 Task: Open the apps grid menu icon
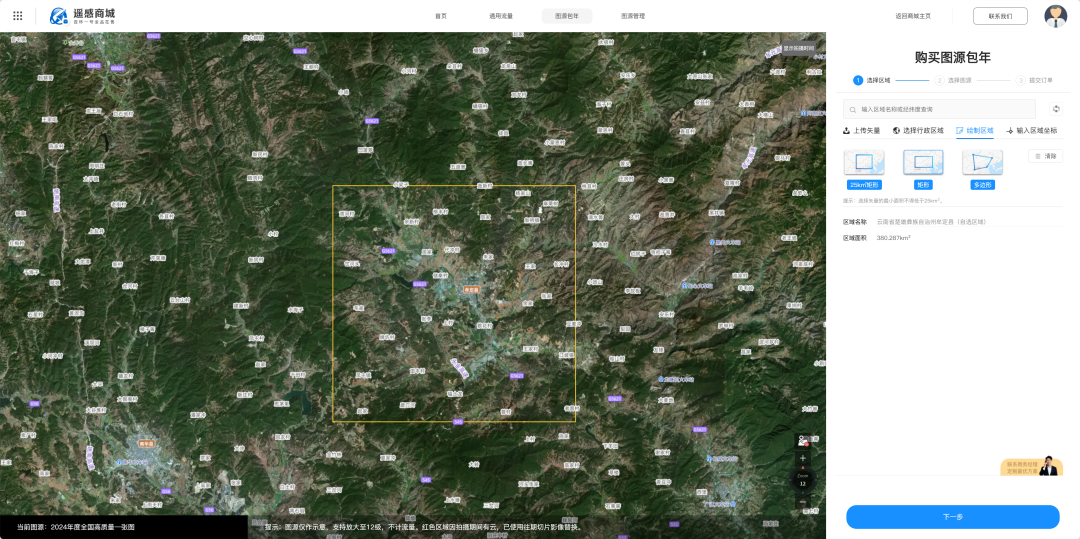tap(18, 15)
